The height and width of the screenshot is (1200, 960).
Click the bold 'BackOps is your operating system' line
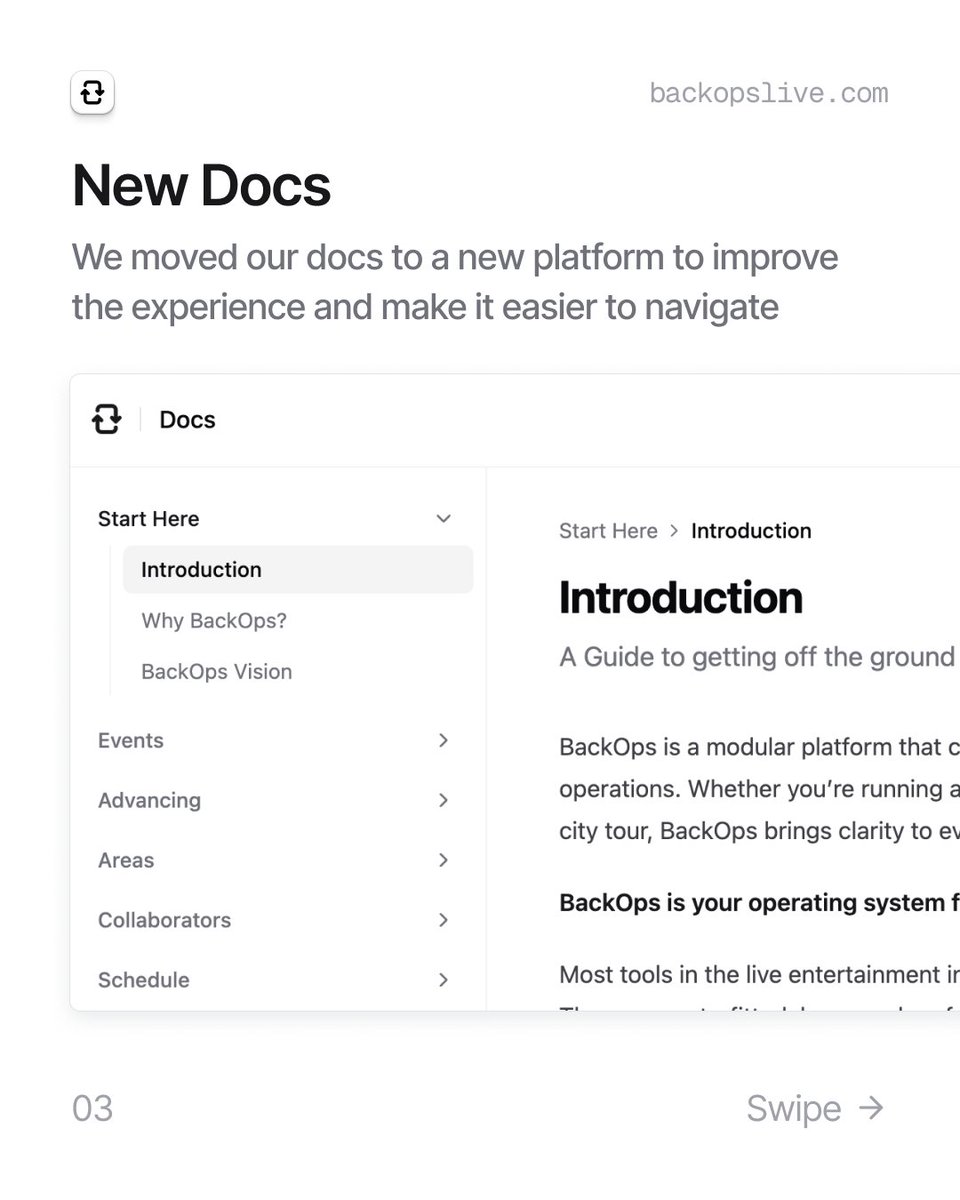759,903
